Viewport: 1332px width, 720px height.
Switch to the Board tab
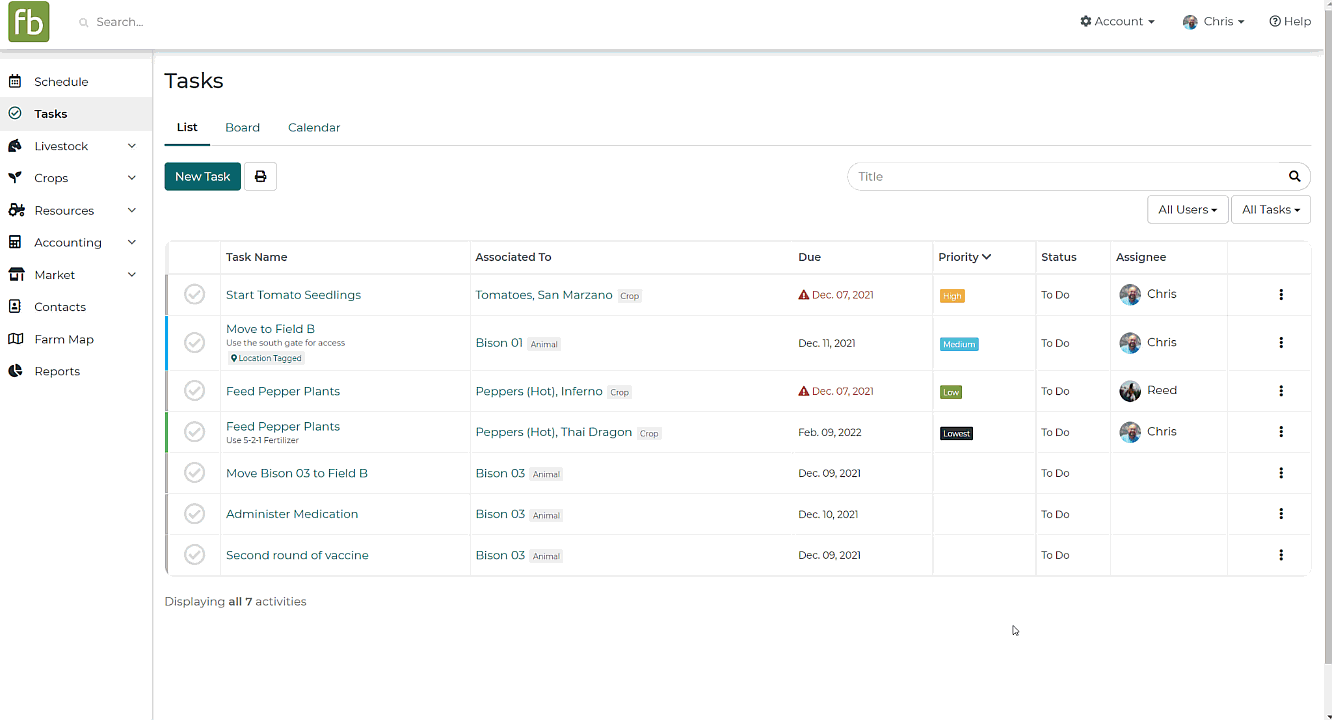(242, 128)
